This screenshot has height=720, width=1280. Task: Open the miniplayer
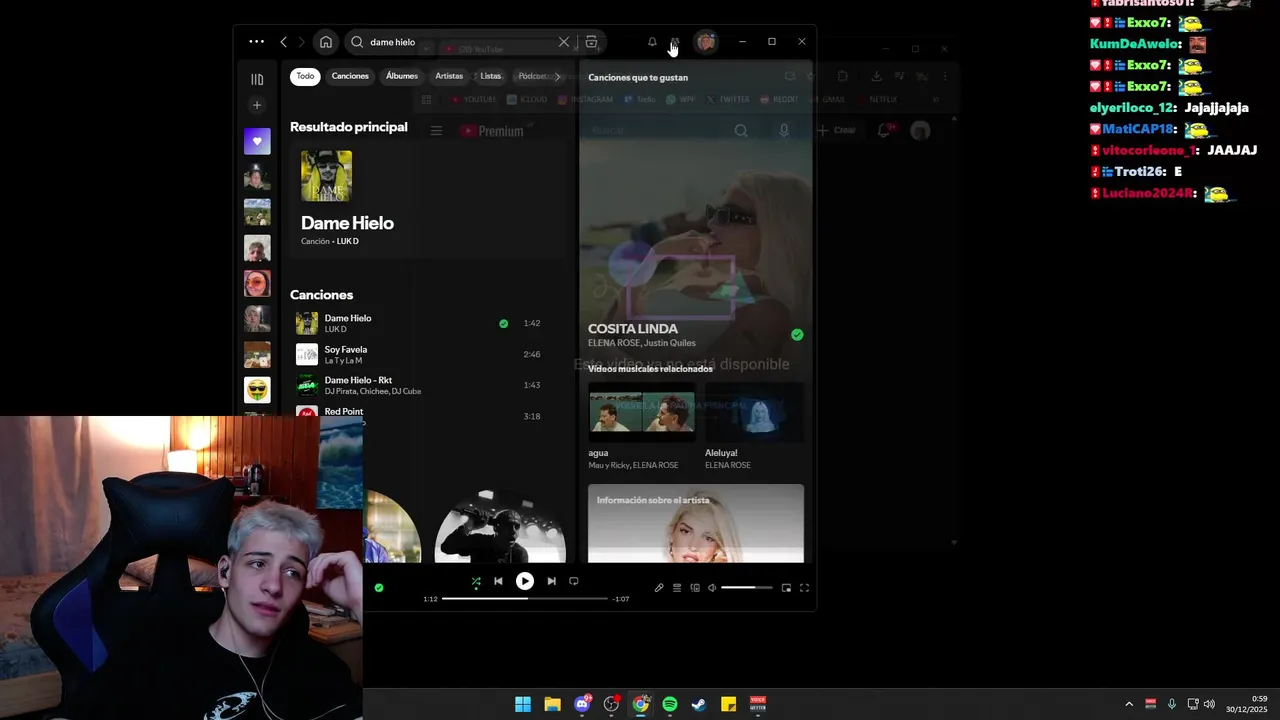[786, 588]
